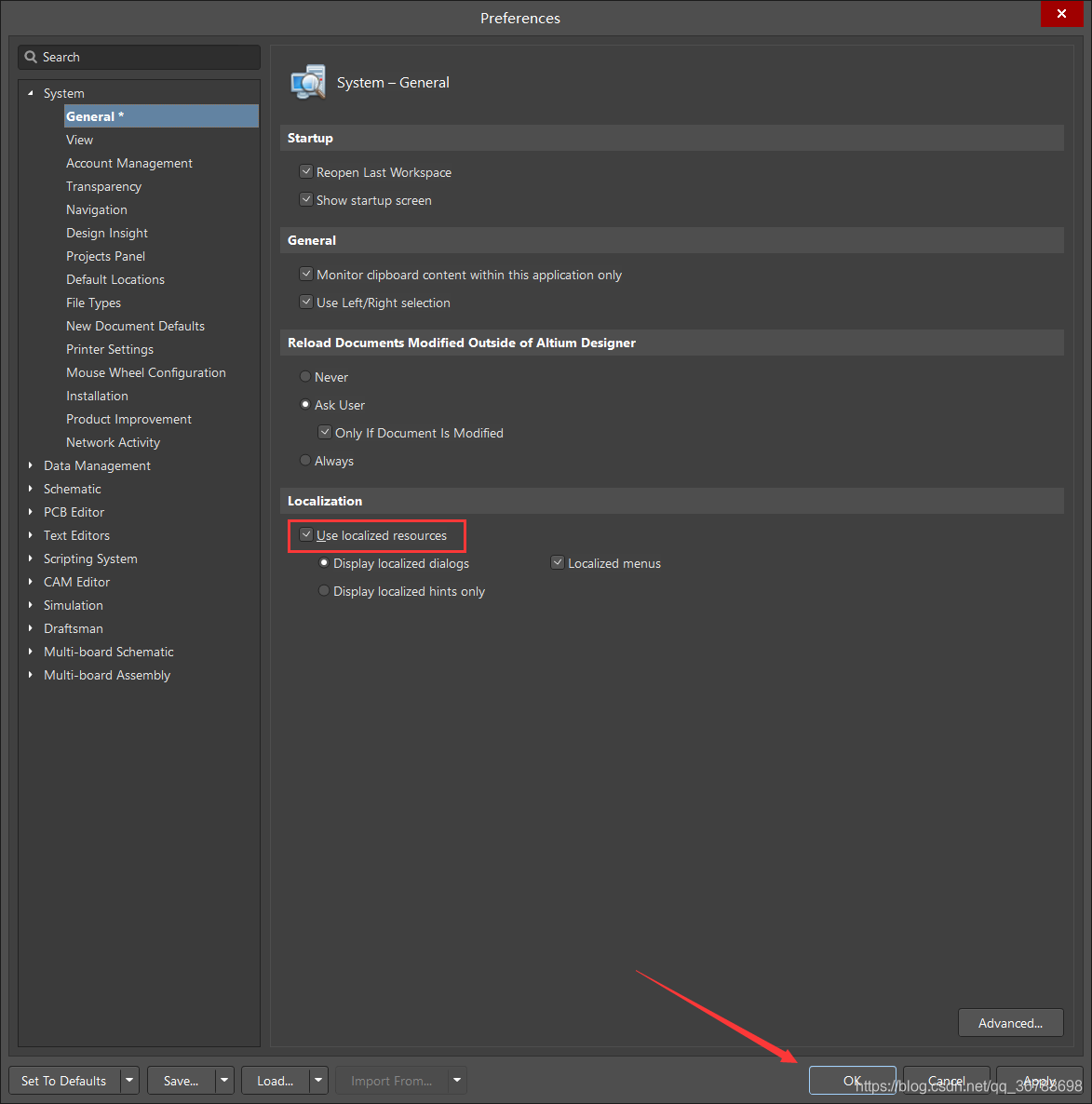Select Mouse Wheel Configuration in tree
This screenshot has height=1104, width=1092.
pyautogui.click(x=145, y=372)
